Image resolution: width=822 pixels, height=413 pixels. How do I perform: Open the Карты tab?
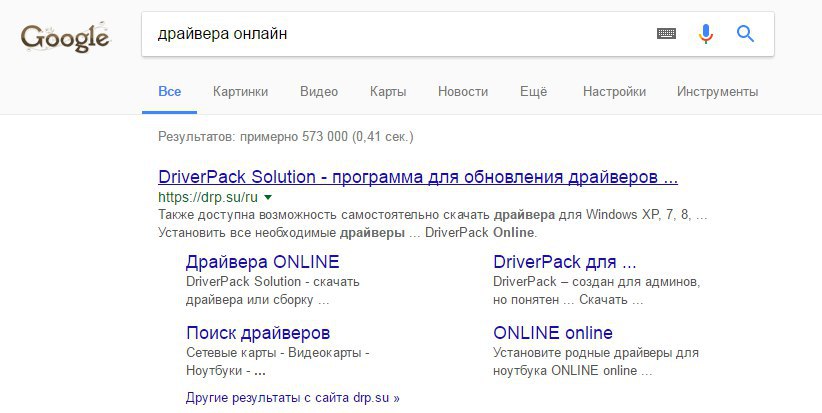(x=388, y=92)
